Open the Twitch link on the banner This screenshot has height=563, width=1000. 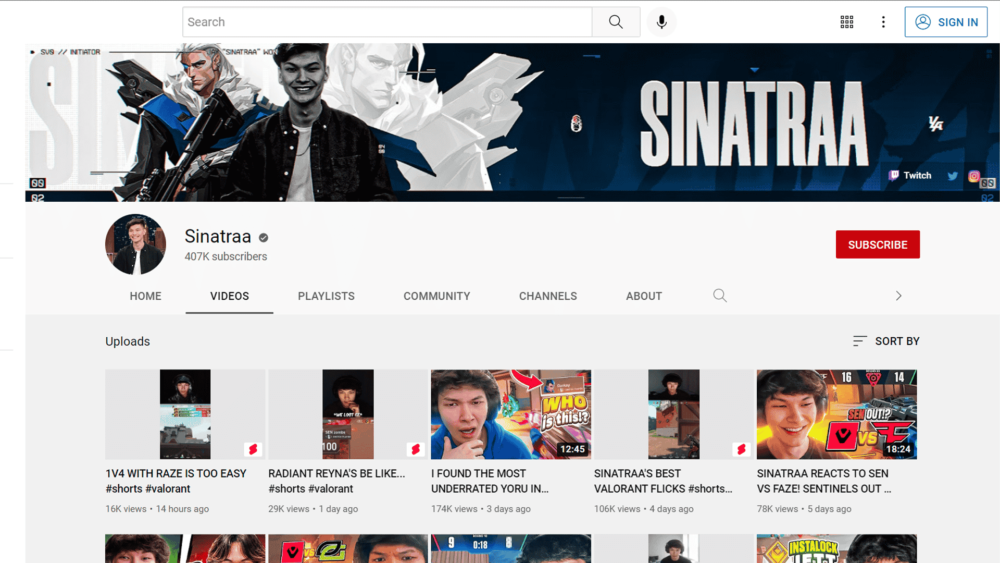tap(910, 175)
